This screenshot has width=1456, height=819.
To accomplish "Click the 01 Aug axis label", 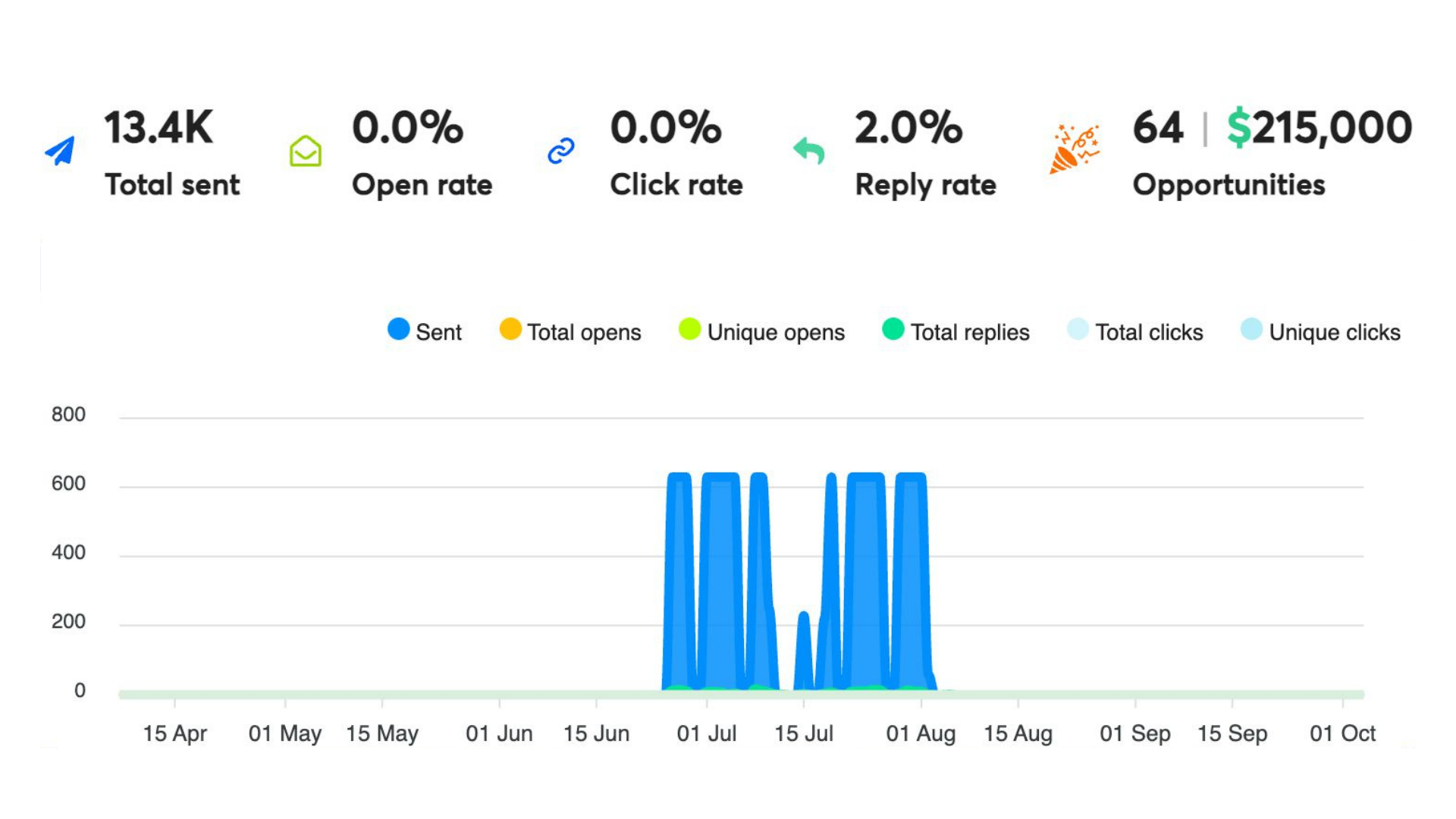I will click(x=921, y=733).
